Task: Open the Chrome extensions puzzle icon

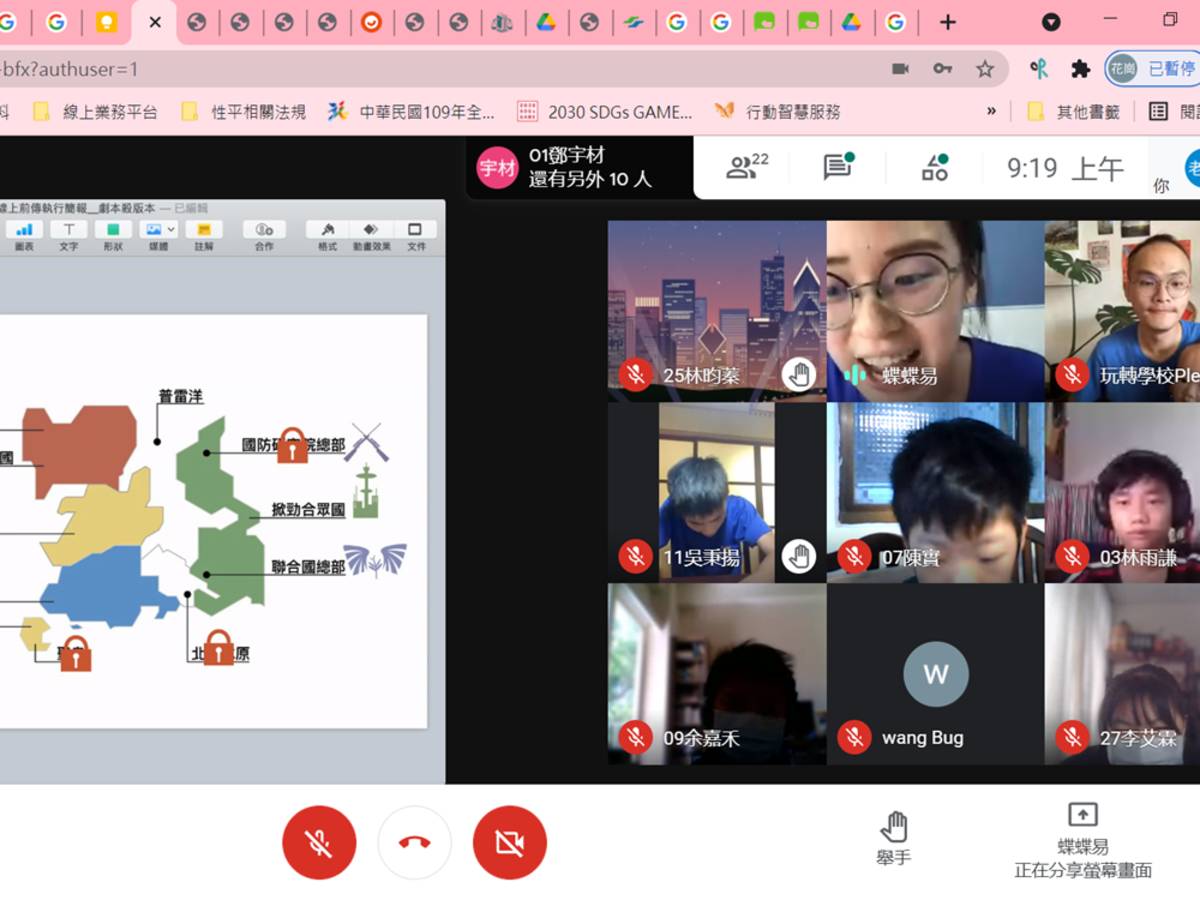Action: tap(1080, 69)
